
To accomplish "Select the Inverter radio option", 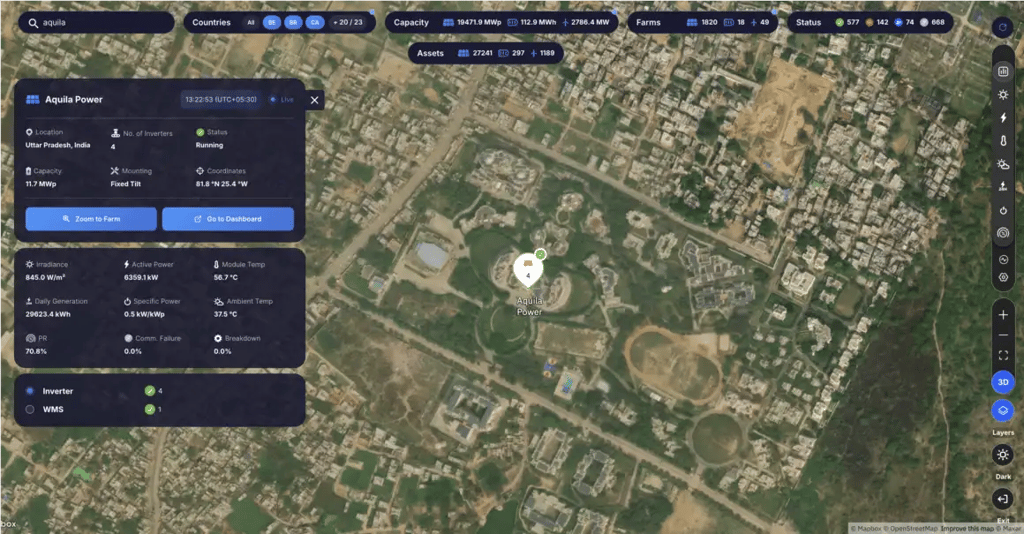I will point(29,391).
